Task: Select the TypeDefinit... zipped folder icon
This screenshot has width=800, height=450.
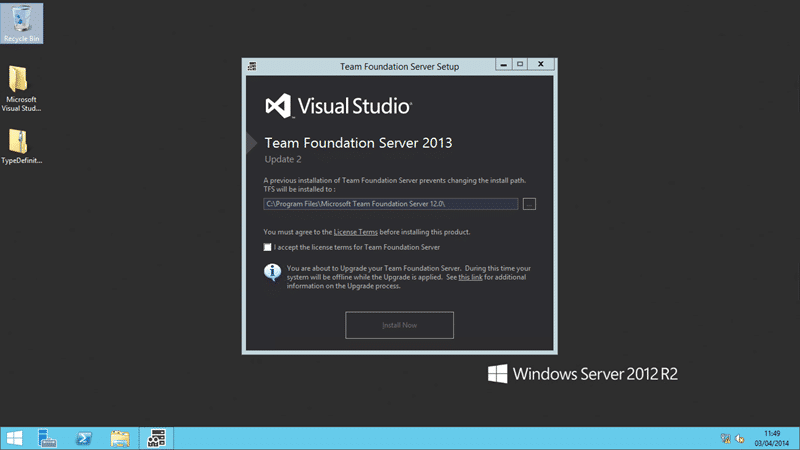Action: point(20,146)
